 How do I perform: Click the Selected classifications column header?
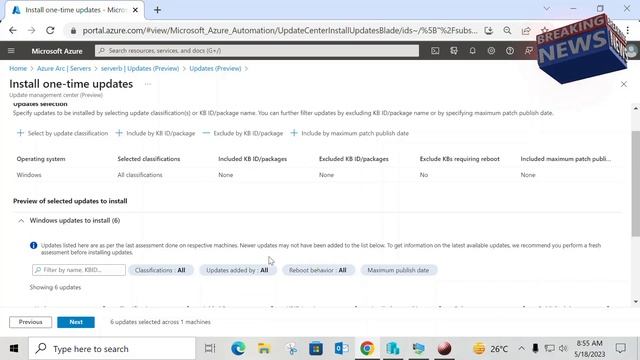[x=149, y=159]
